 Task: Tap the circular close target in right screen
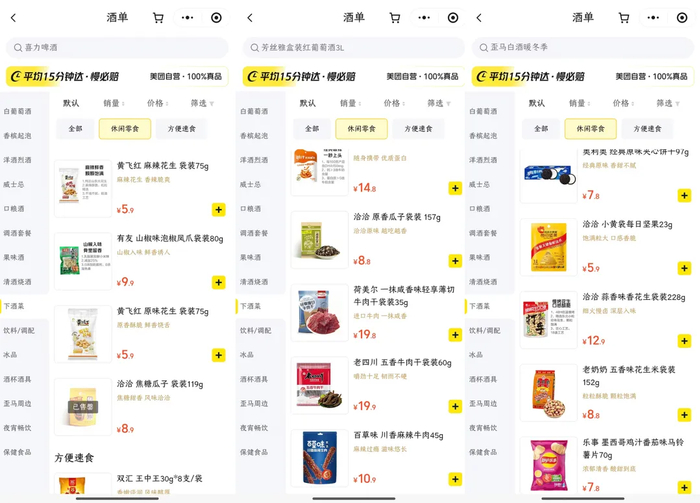(682, 18)
